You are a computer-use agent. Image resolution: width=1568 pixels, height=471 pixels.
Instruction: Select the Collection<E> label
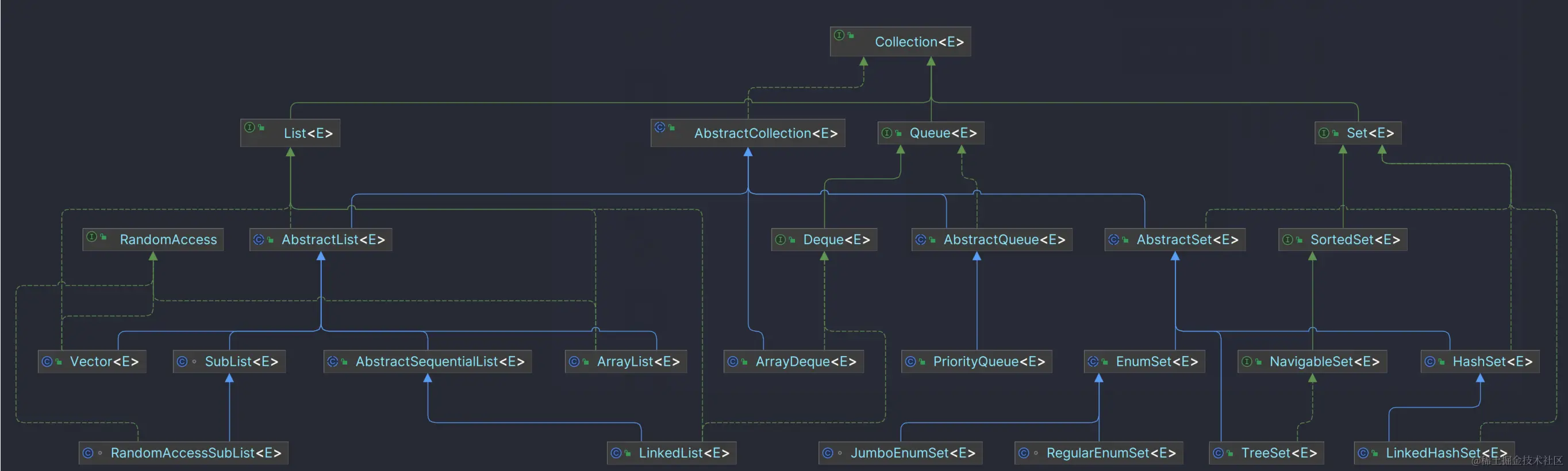click(919, 42)
